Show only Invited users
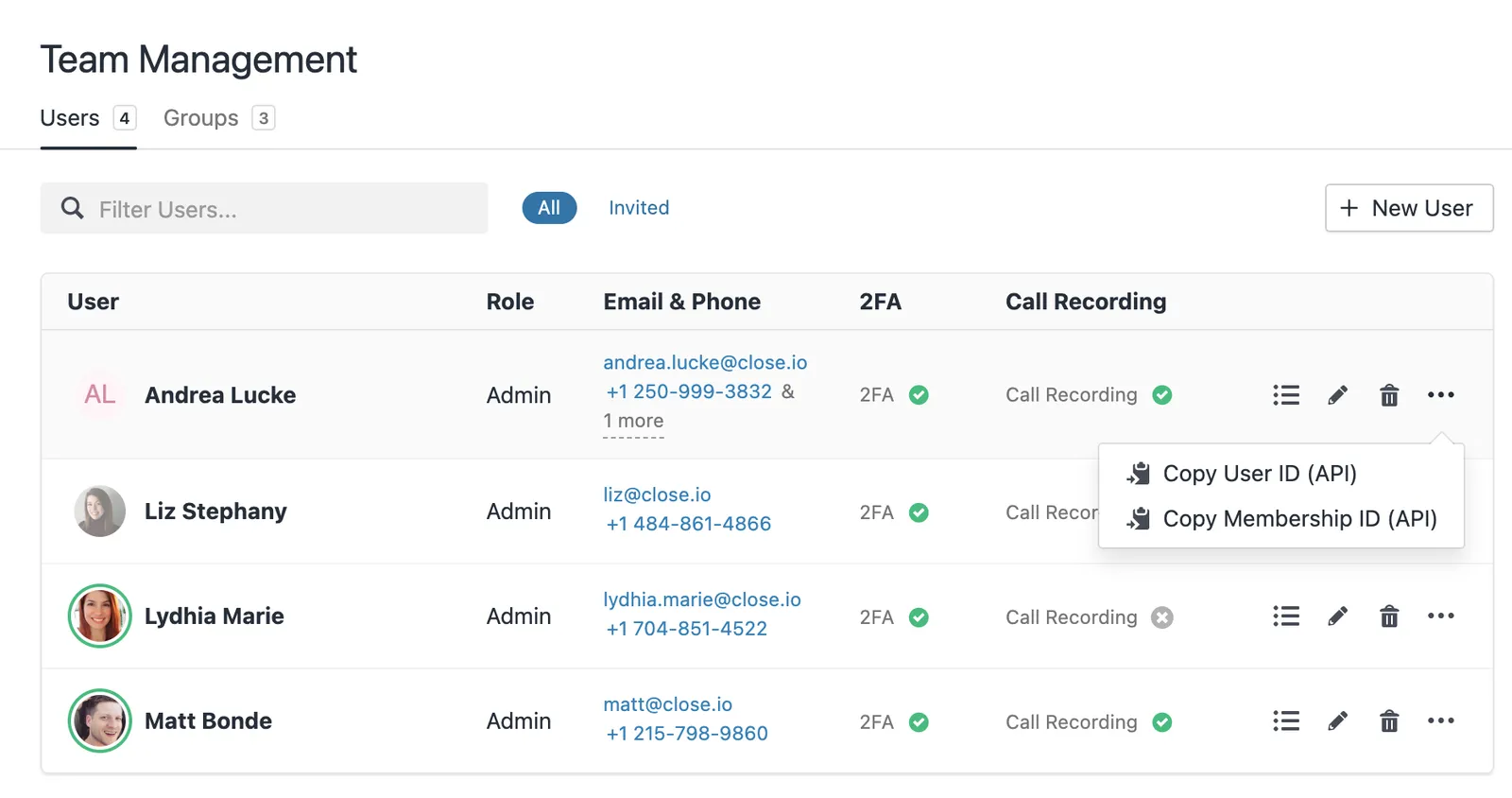This screenshot has width=1512, height=798. pyautogui.click(x=639, y=208)
